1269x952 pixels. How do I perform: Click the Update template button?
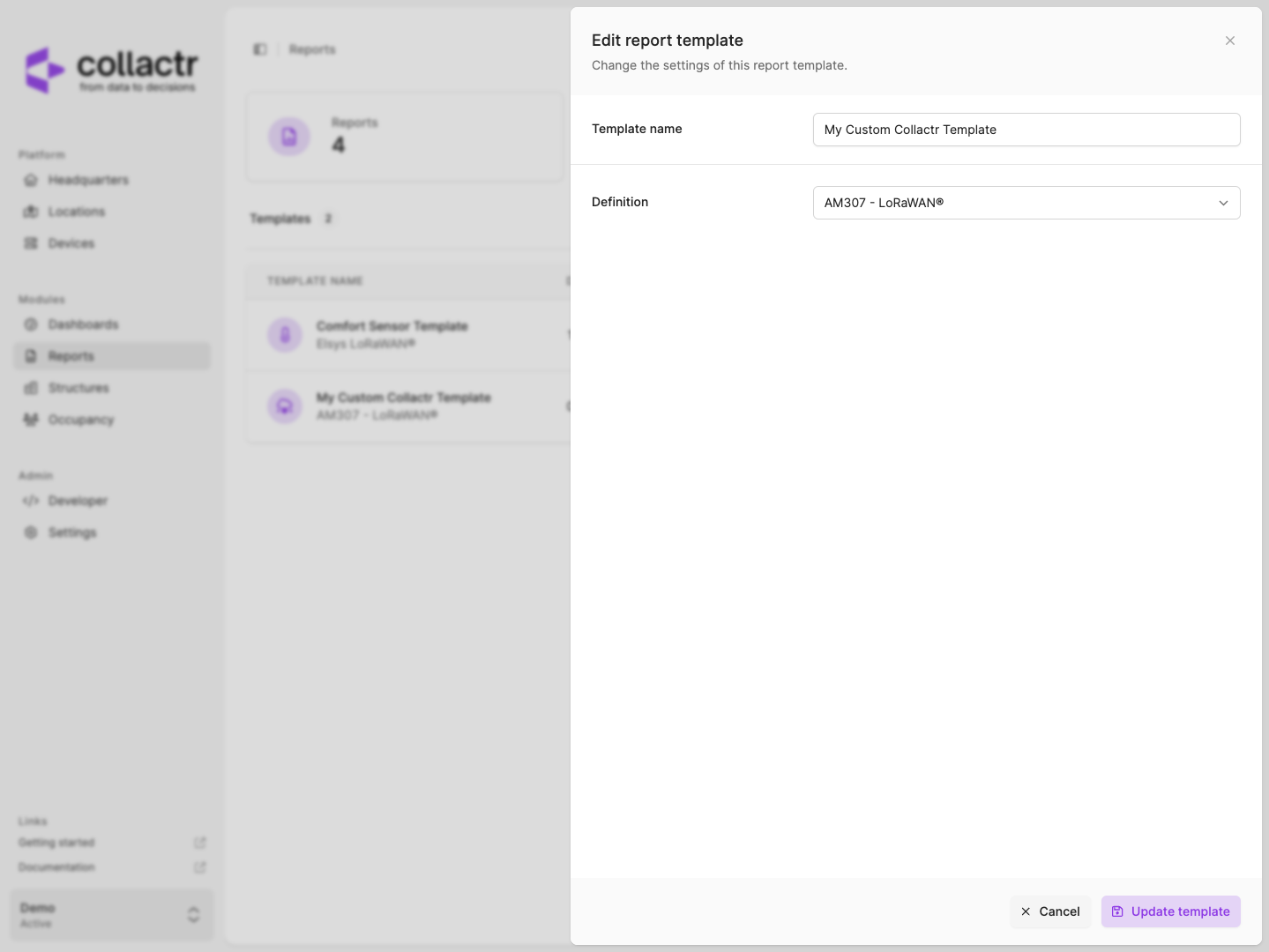(1171, 911)
